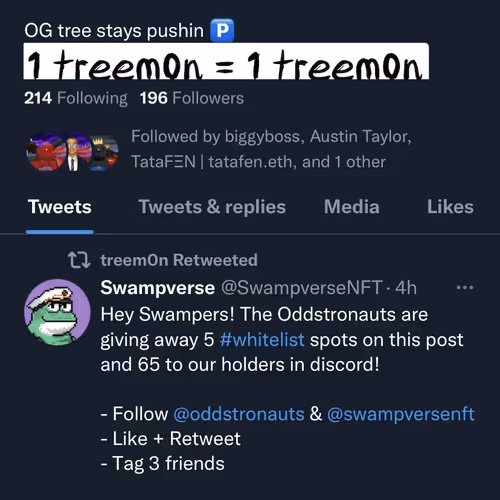This screenshot has width=500, height=500.
Task: Open the Swampverse profile name
Action: pos(158,288)
